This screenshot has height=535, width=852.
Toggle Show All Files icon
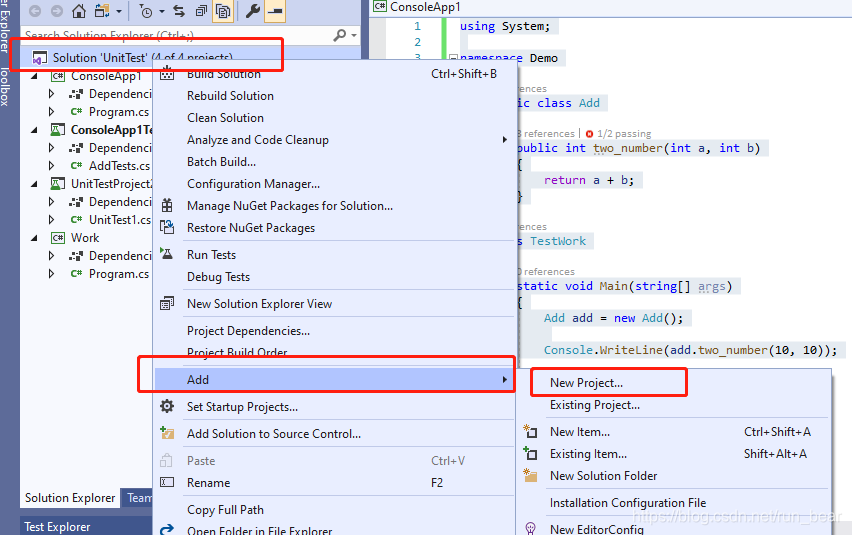tap(223, 11)
